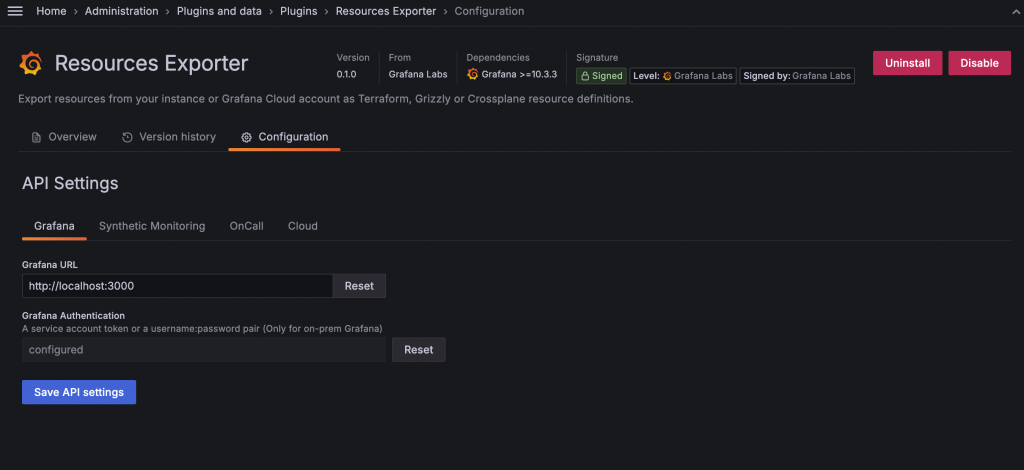Save the API settings
Image resolution: width=1024 pixels, height=470 pixels.
(79, 392)
